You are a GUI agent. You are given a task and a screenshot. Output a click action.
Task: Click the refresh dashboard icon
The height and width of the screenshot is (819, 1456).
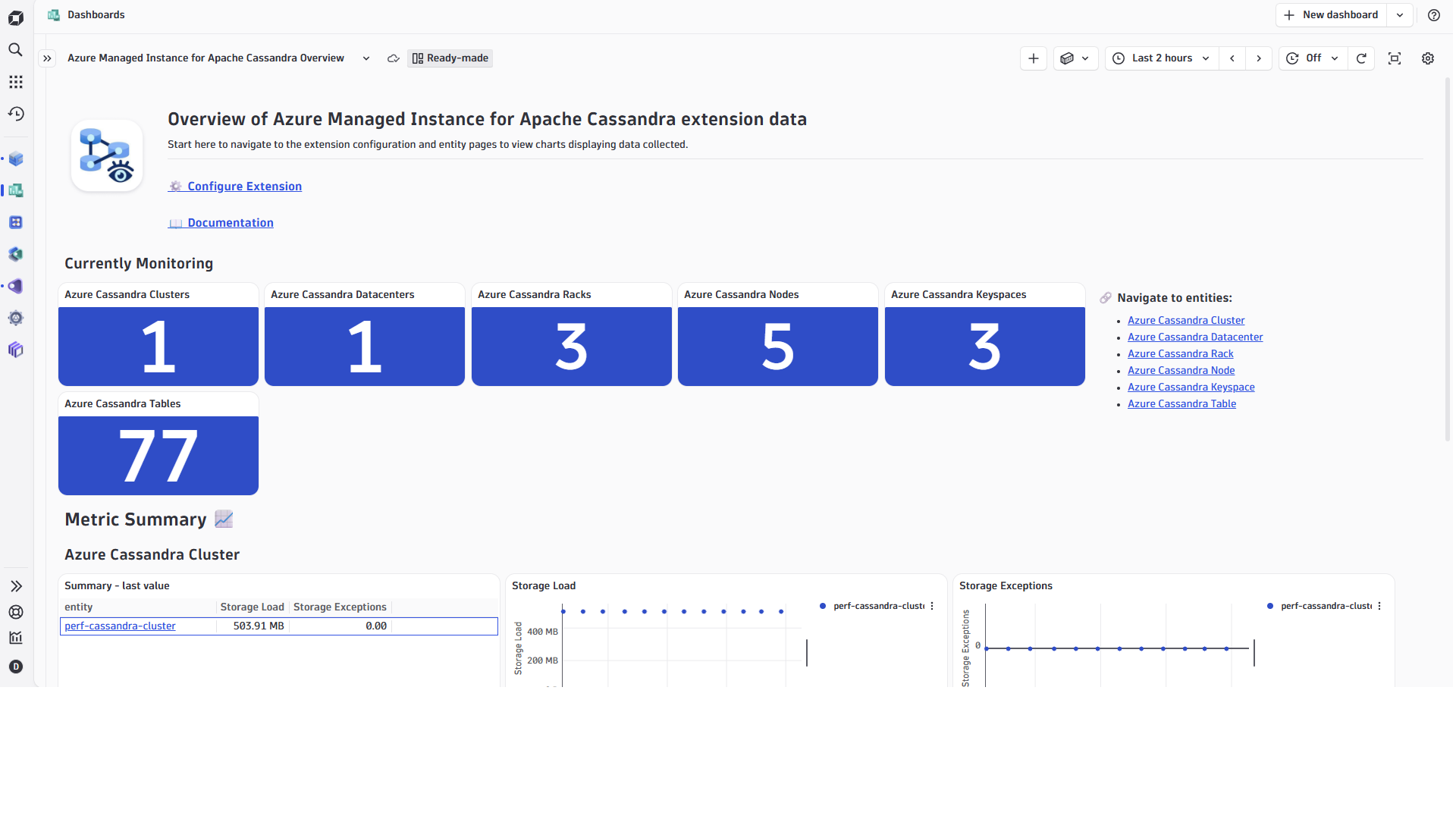click(1361, 58)
